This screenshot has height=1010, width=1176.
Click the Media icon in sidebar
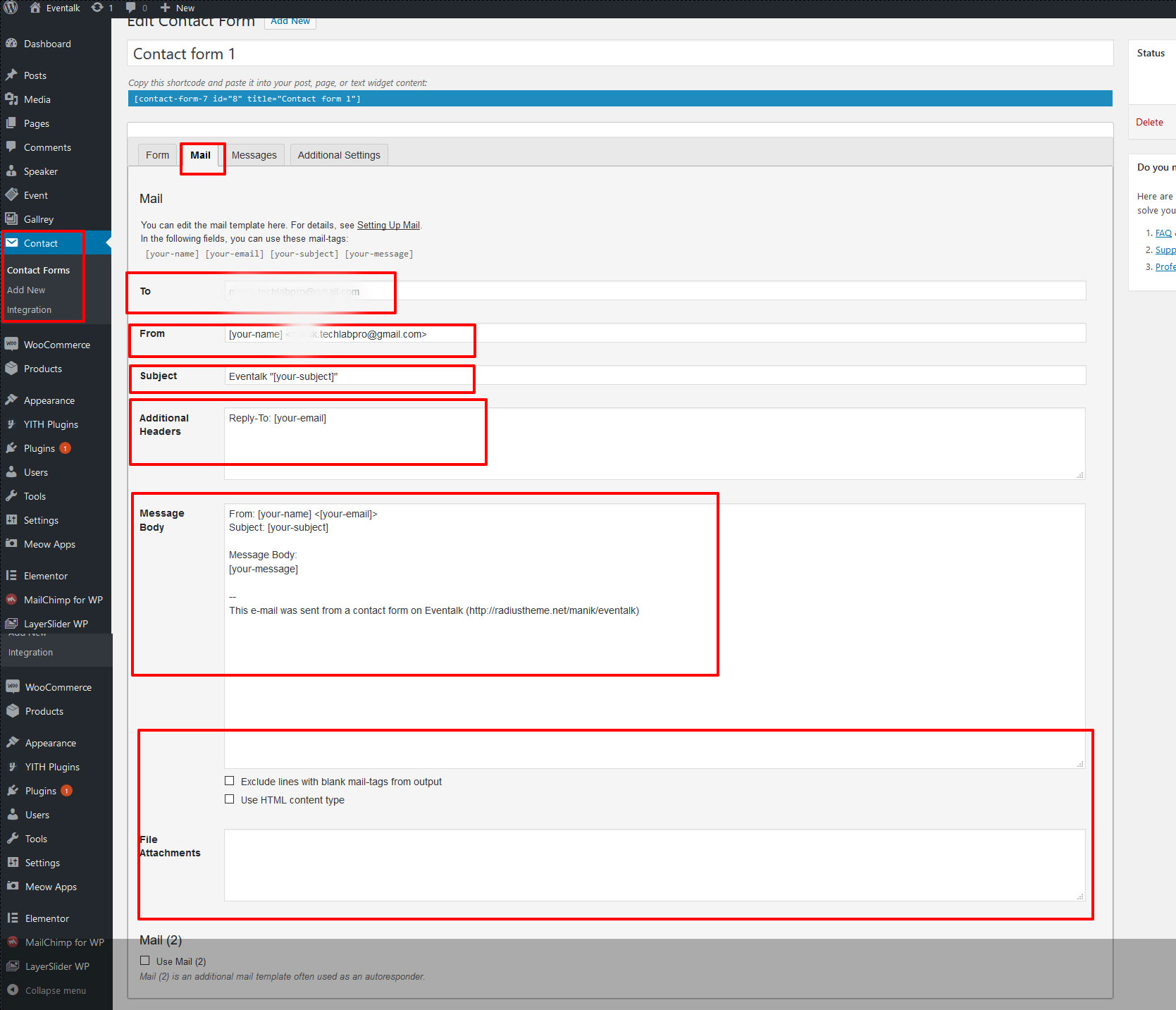click(x=11, y=99)
